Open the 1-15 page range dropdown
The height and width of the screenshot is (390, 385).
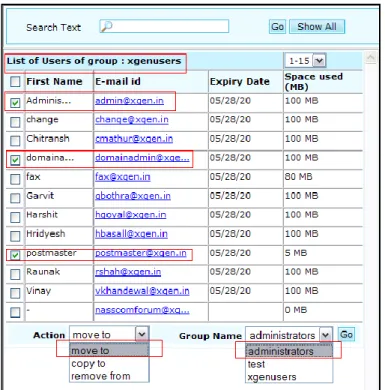[x=305, y=61]
